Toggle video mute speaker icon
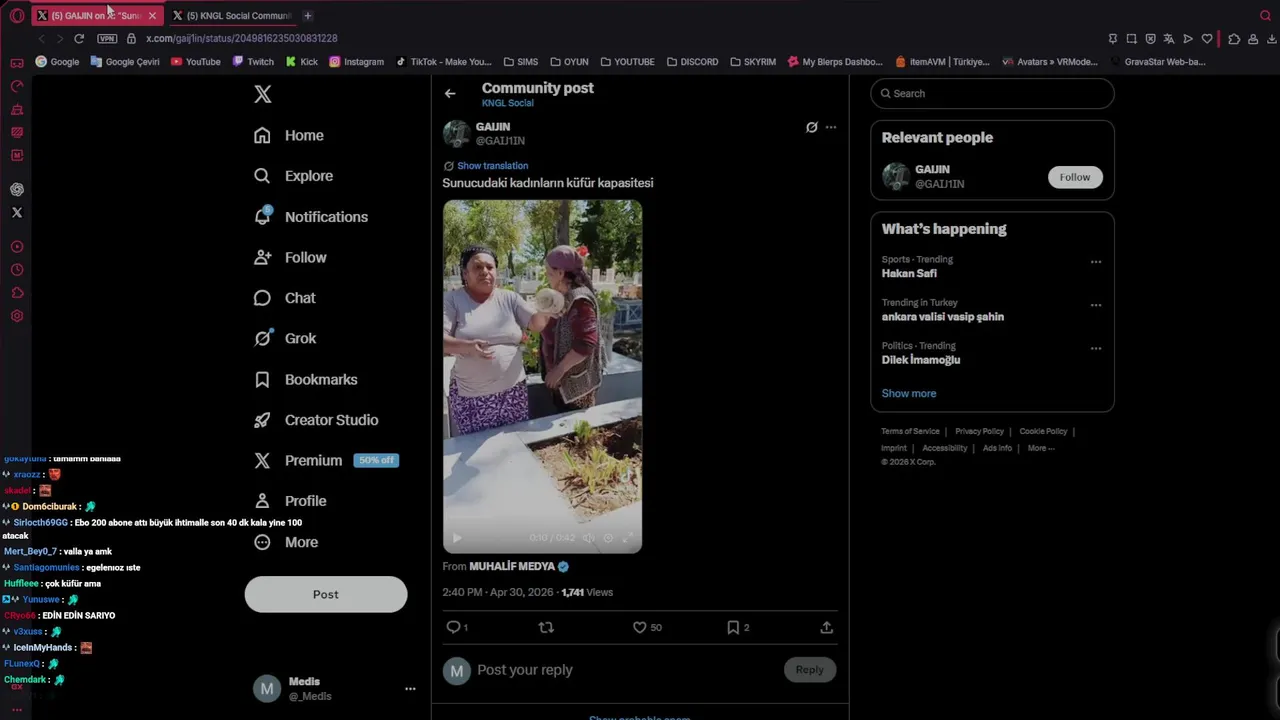Image resolution: width=1280 pixels, height=720 pixels. coord(589,538)
